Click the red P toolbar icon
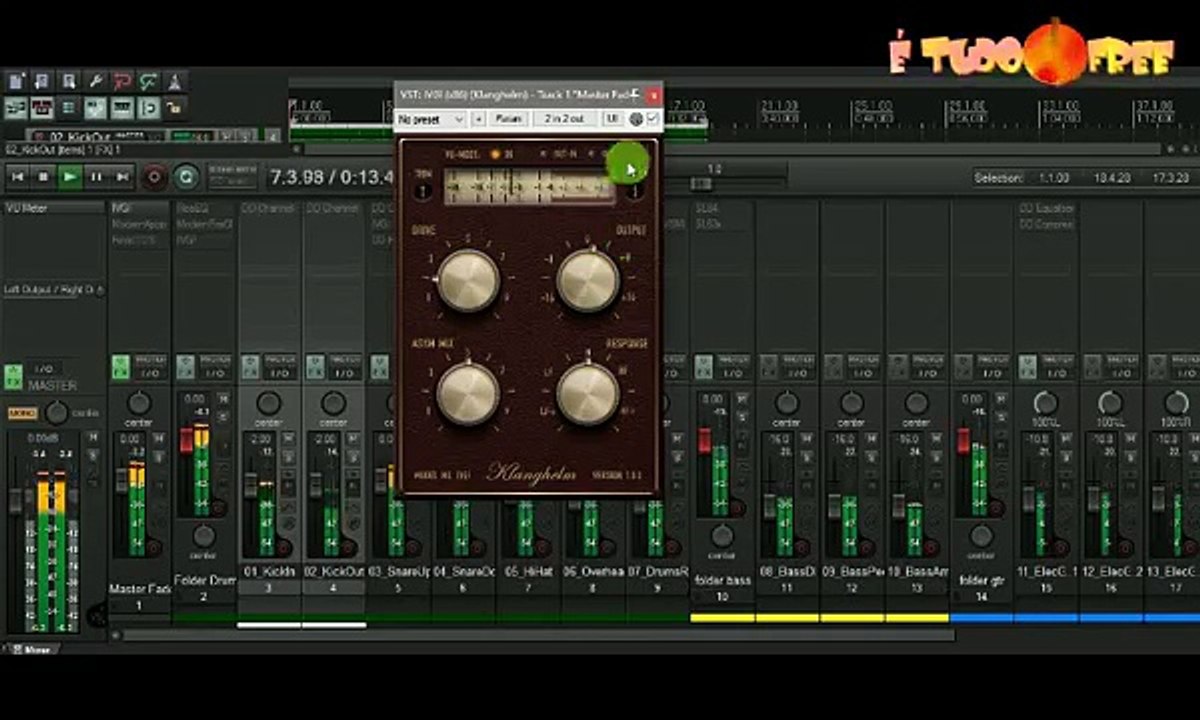The image size is (1200, 720). click(122, 82)
